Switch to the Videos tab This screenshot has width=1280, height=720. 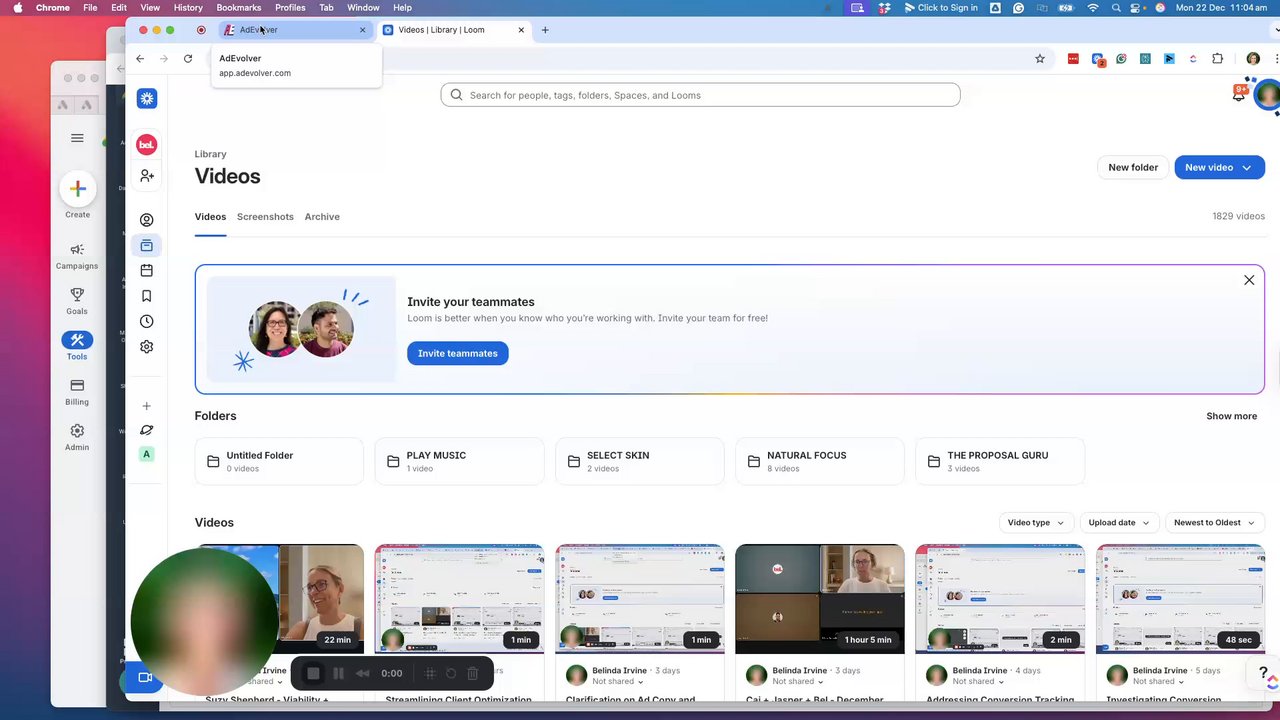click(210, 217)
